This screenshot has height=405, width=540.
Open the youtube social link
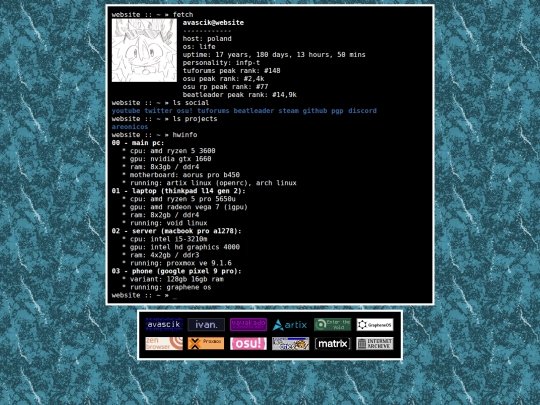pyautogui.click(x=126, y=111)
